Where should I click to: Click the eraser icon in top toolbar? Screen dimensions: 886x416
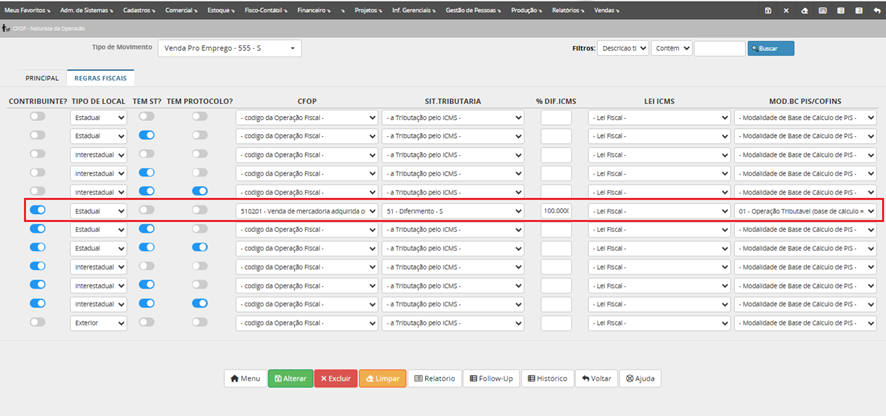point(804,10)
